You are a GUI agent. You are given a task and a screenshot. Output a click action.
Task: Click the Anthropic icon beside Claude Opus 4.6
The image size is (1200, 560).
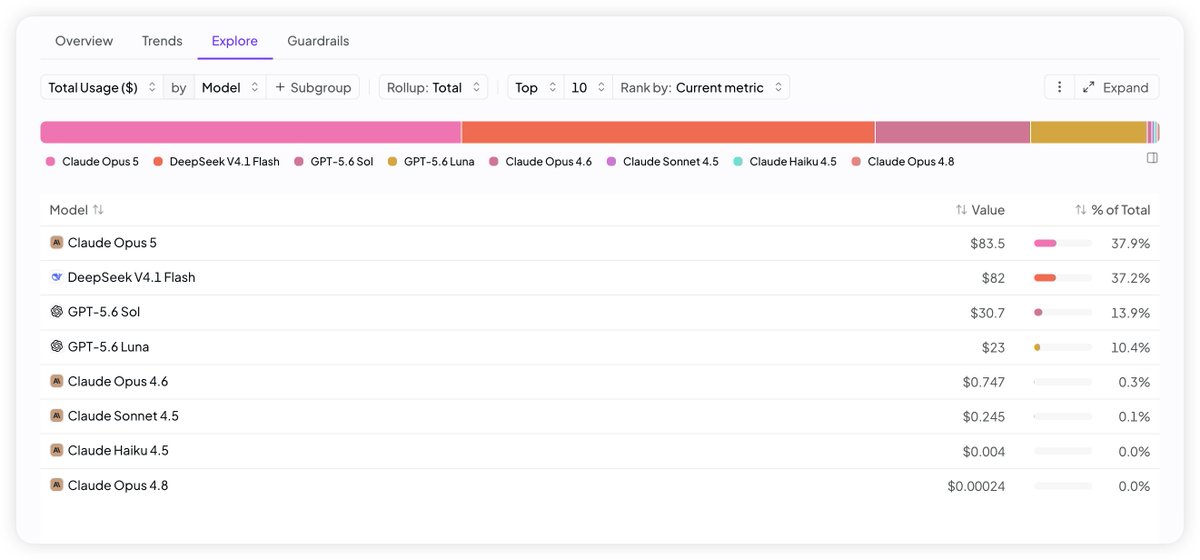tap(57, 381)
